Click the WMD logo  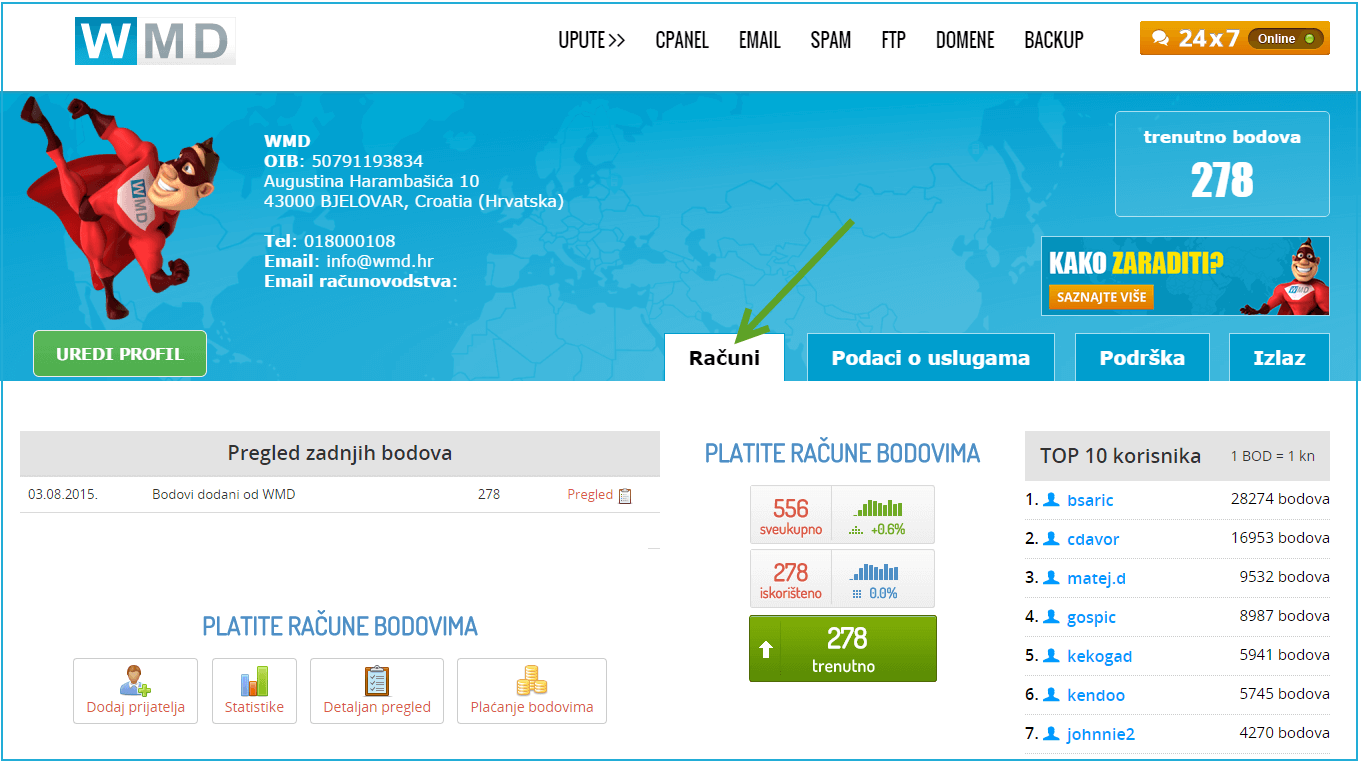point(155,40)
